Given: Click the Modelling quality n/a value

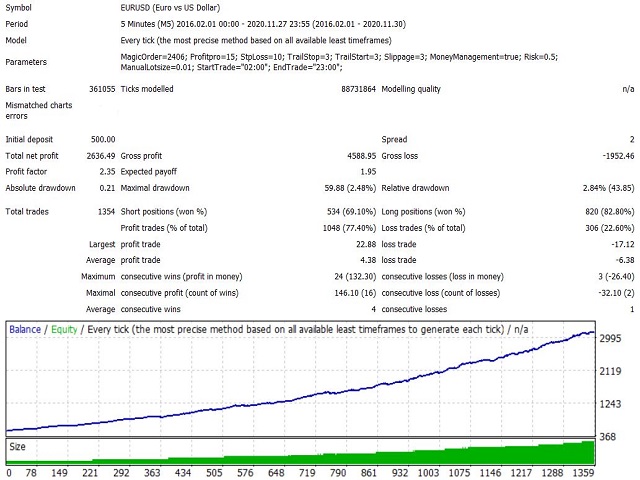Looking at the screenshot, I should (629, 89).
